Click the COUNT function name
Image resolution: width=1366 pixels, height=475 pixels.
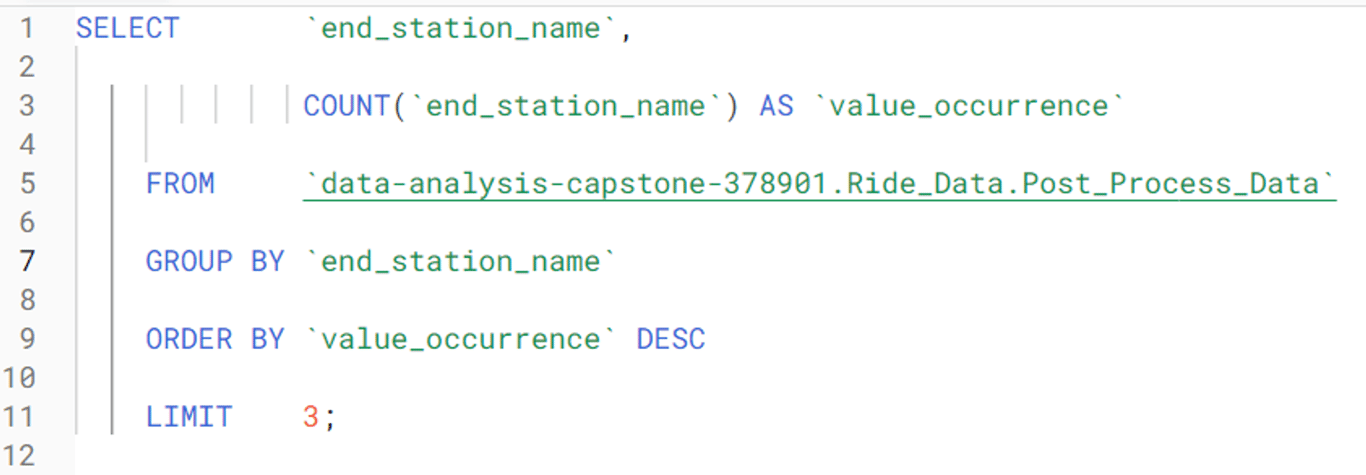(x=346, y=106)
